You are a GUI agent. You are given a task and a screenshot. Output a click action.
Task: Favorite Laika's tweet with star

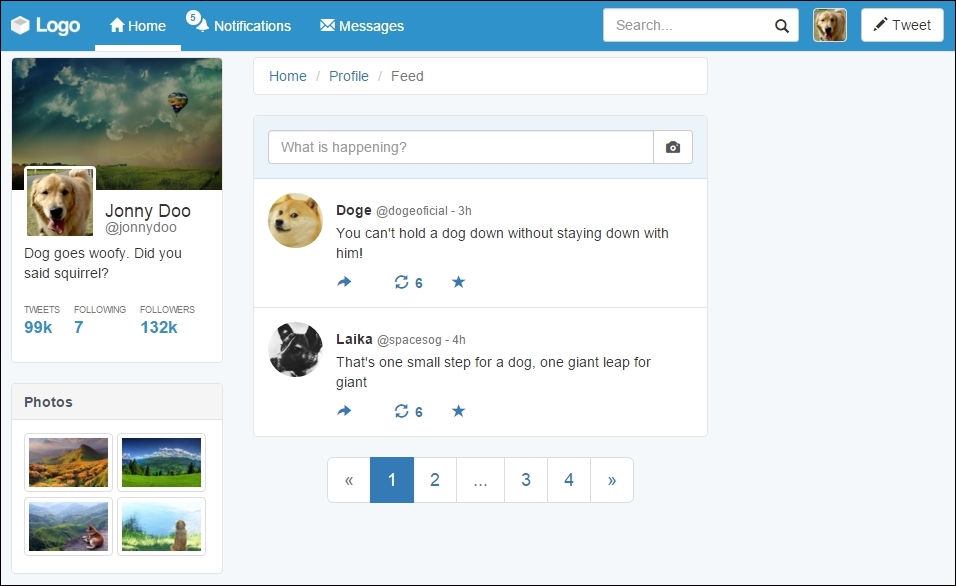pos(458,411)
